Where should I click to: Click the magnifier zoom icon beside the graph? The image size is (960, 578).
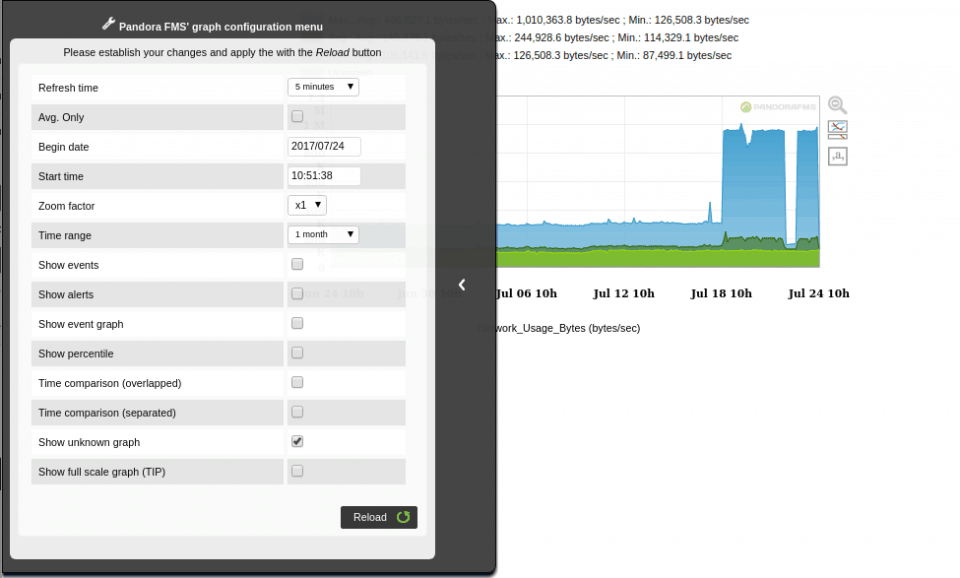[x=838, y=105]
